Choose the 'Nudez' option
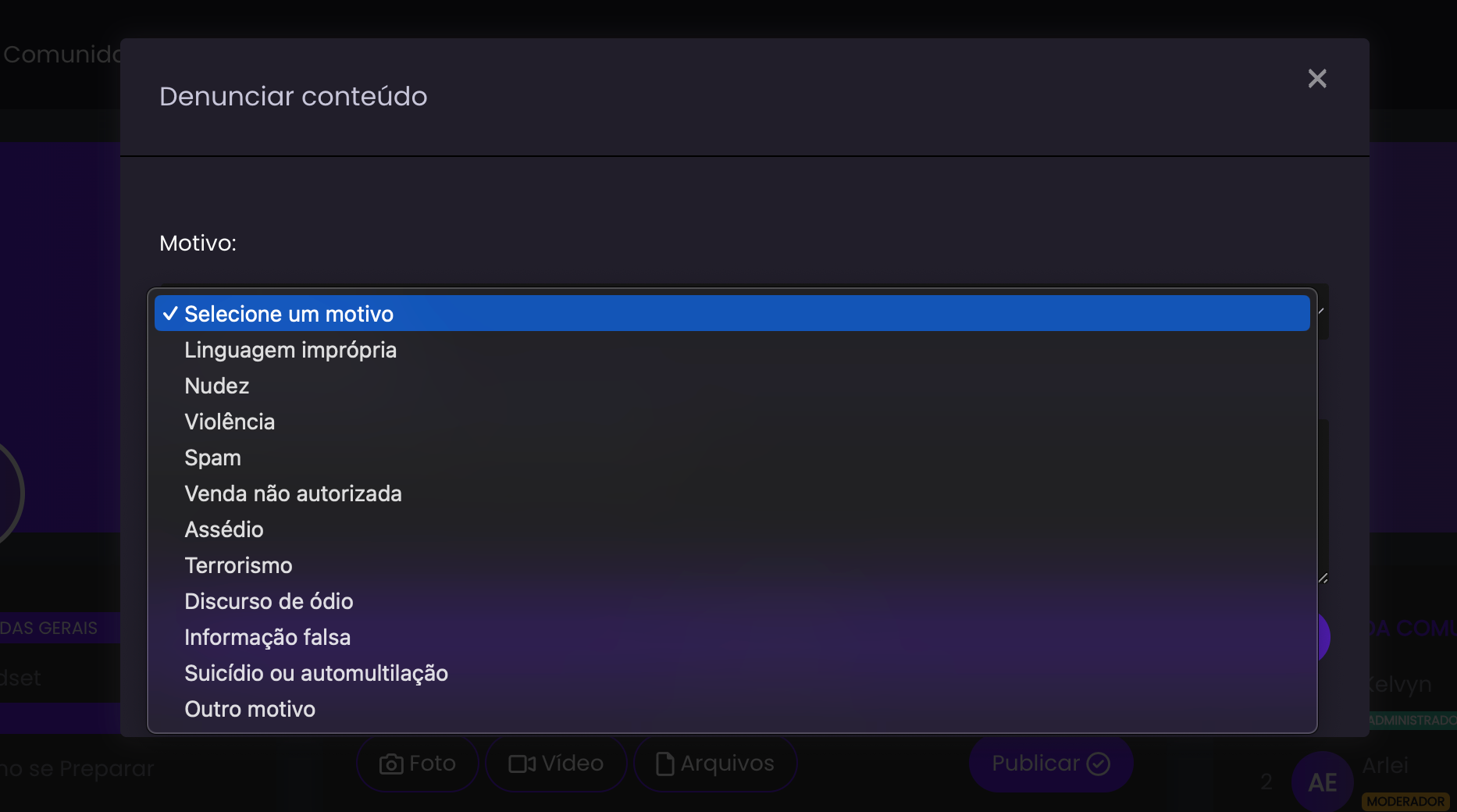Viewport: 1457px width, 812px height. click(217, 386)
